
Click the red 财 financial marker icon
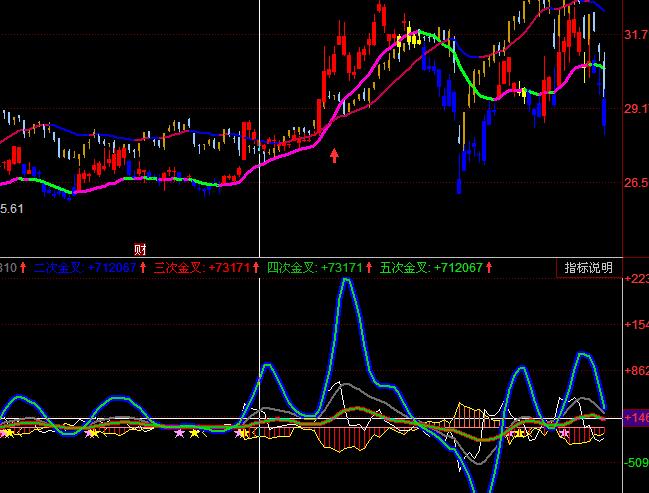pos(141,249)
